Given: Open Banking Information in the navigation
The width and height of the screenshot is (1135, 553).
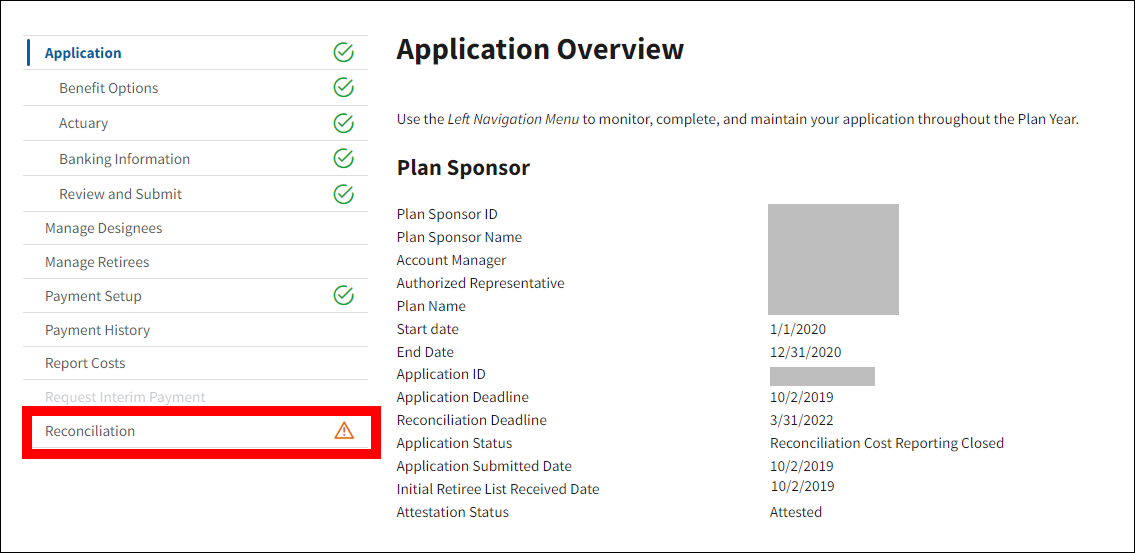Looking at the screenshot, I should [124, 159].
